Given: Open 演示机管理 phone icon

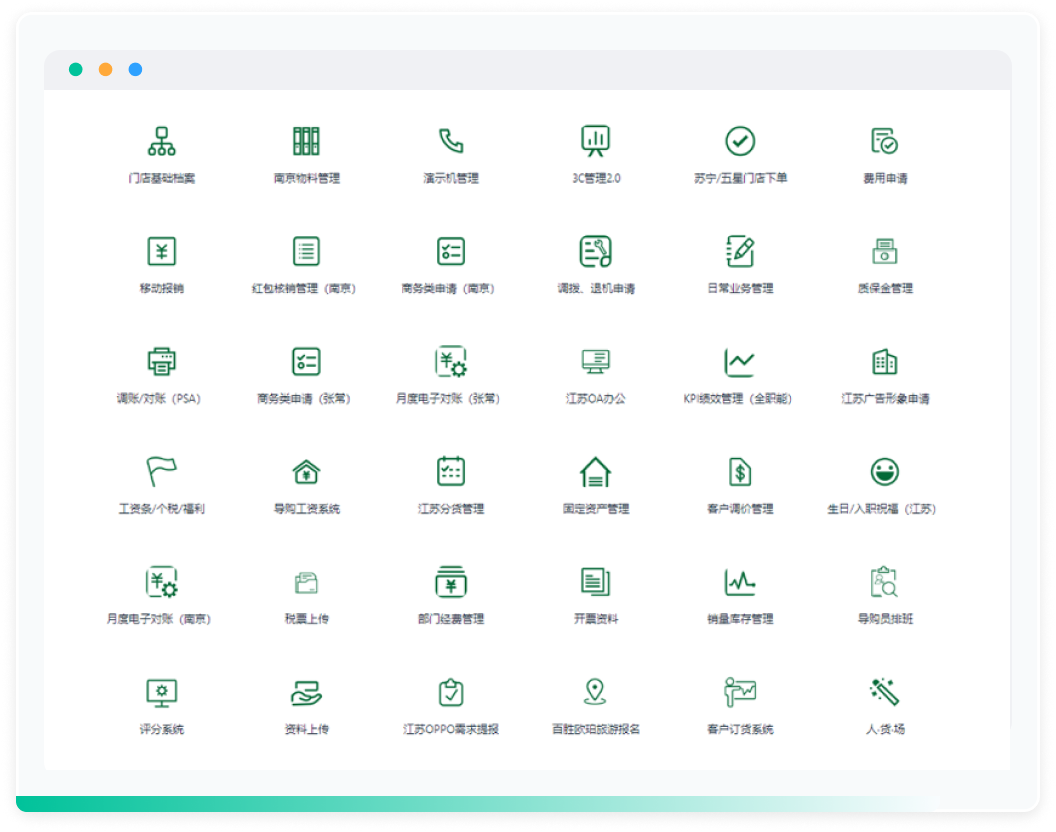Looking at the screenshot, I should tap(451, 141).
